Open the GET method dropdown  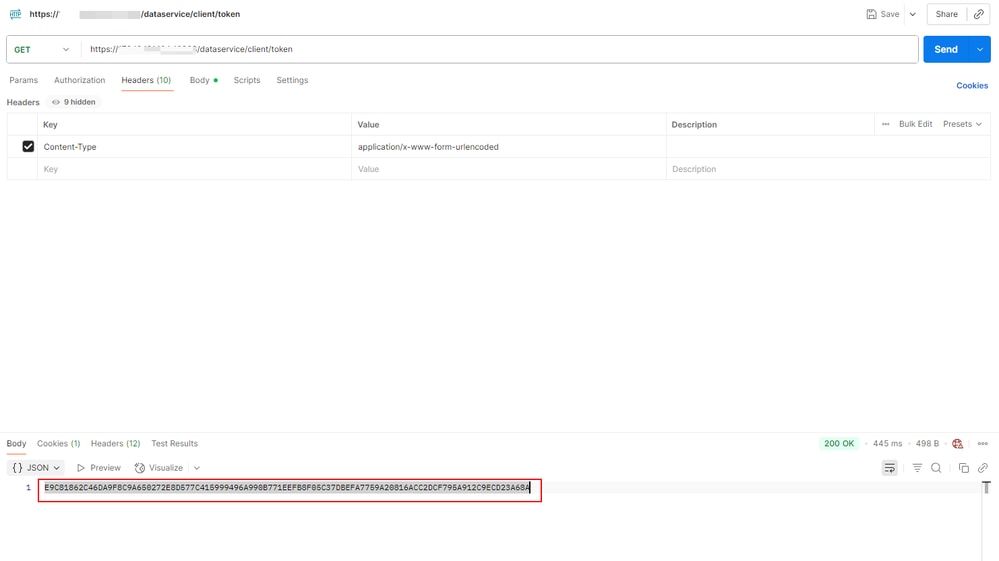[x=41, y=49]
